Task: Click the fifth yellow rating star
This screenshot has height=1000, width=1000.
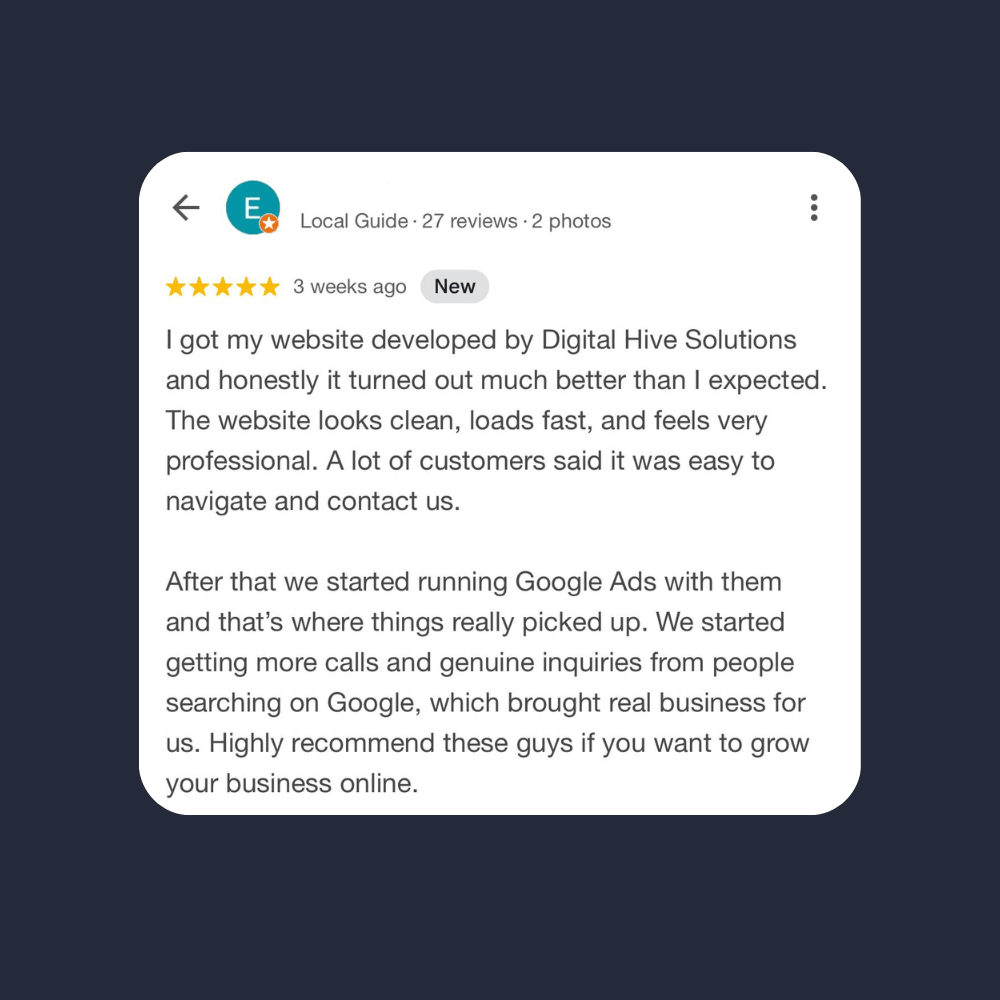Action: [x=269, y=288]
